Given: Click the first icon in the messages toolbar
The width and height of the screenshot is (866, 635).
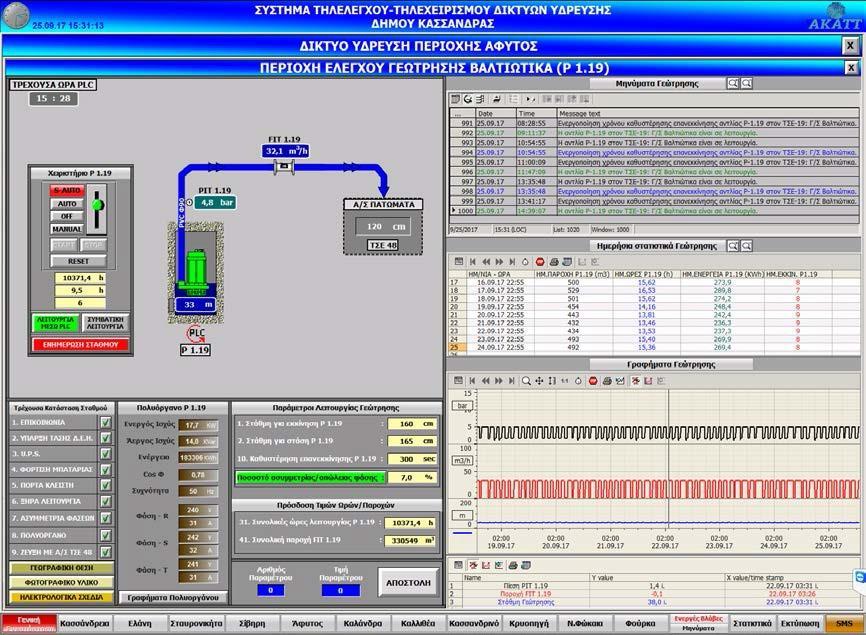Looking at the screenshot, I should pos(456,99).
